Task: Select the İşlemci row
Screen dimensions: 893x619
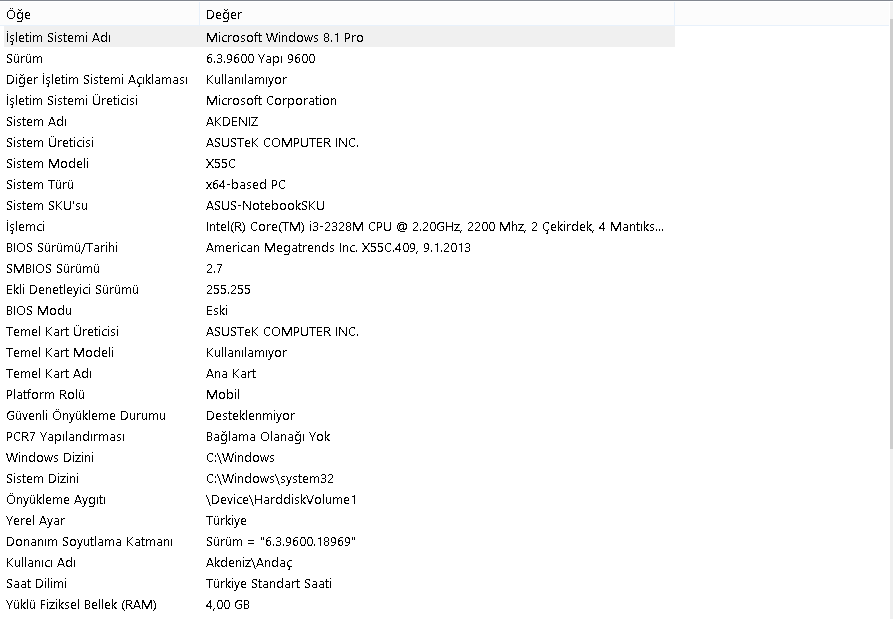Action: click(x=26, y=226)
